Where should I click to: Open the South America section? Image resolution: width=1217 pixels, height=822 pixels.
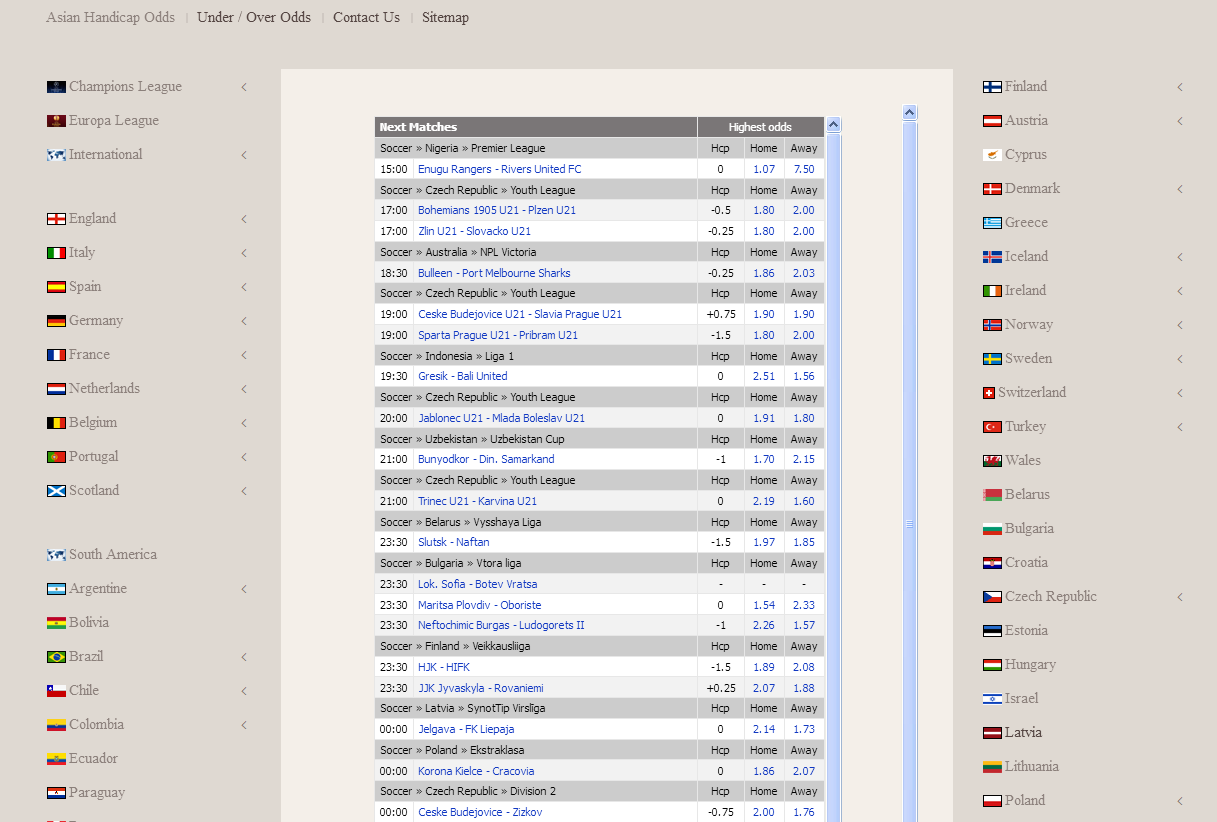tap(113, 554)
